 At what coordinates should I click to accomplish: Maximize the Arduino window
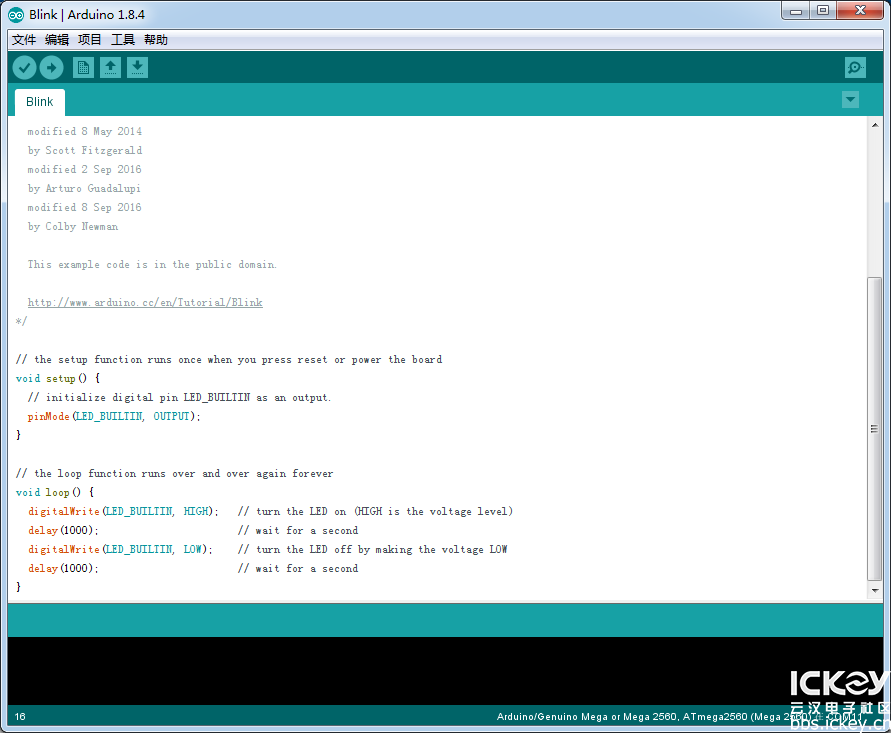coord(823,11)
